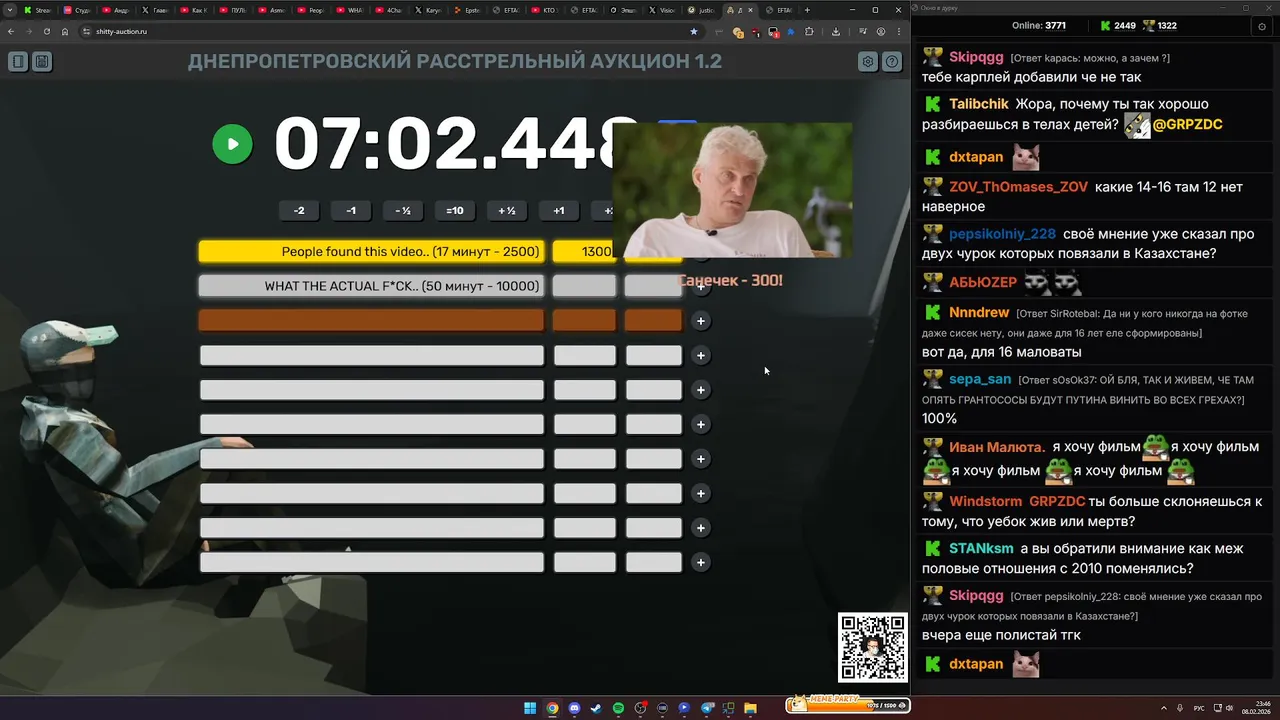
Task: Click the plus button on the orange highlighted row
Action: pos(701,321)
